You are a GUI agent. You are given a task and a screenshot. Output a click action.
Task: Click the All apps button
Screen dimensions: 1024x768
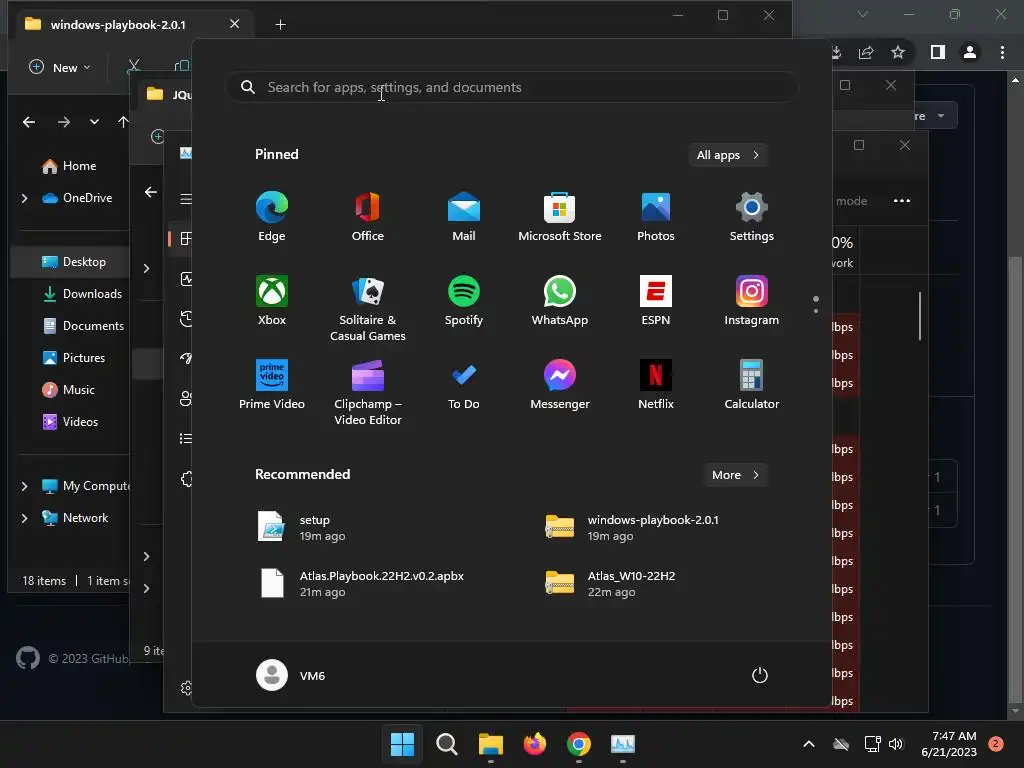pyautogui.click(x=728, y=155)
